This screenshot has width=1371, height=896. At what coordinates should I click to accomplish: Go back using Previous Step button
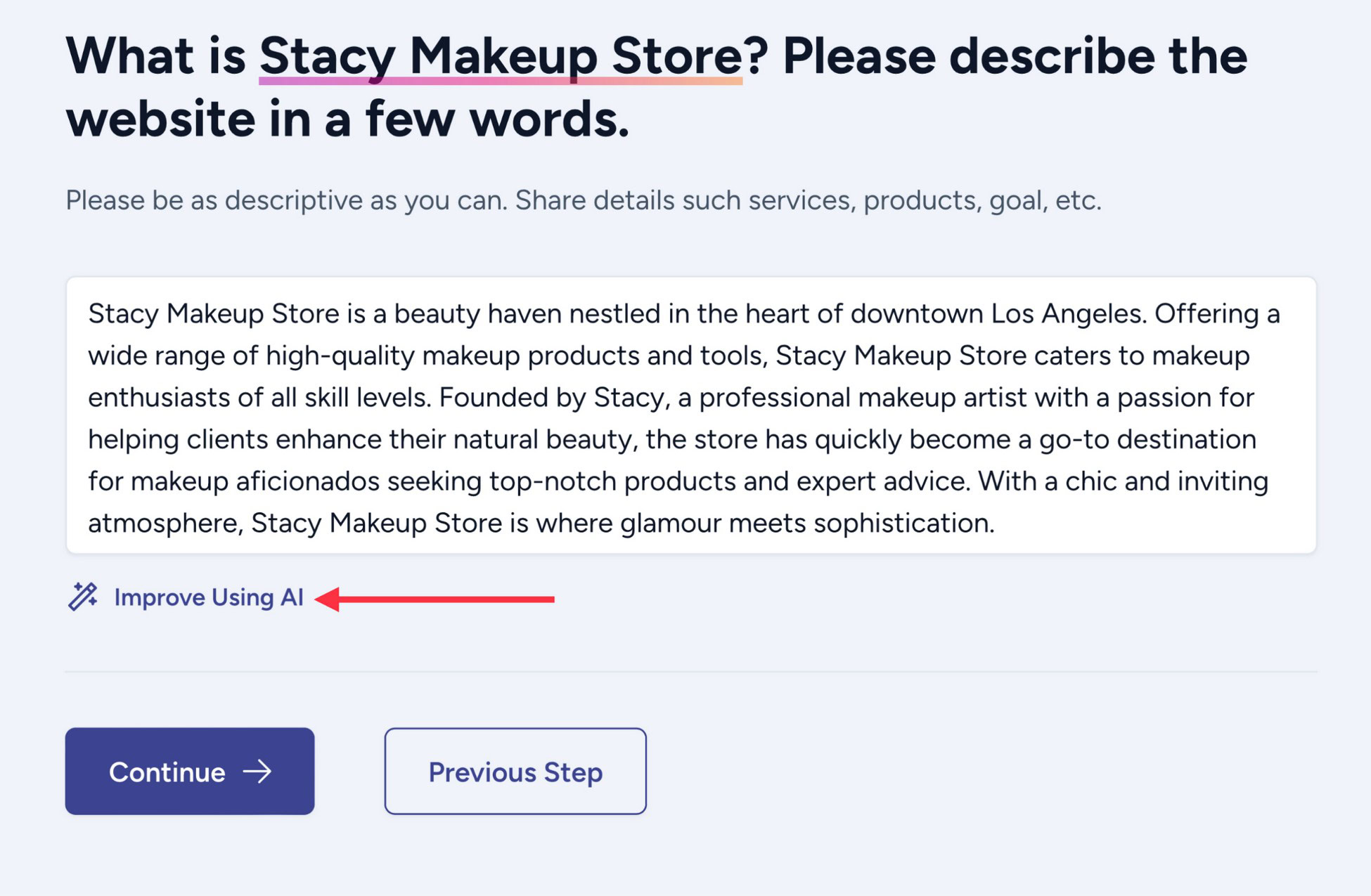[x=515, y=771]
